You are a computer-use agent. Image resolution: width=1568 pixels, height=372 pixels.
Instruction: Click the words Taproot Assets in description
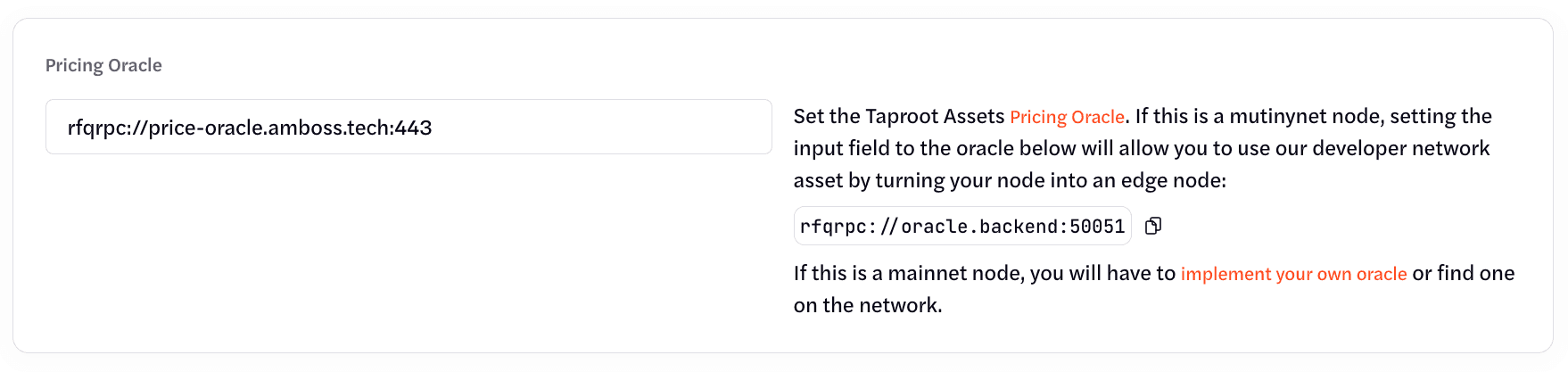(935, 117)
